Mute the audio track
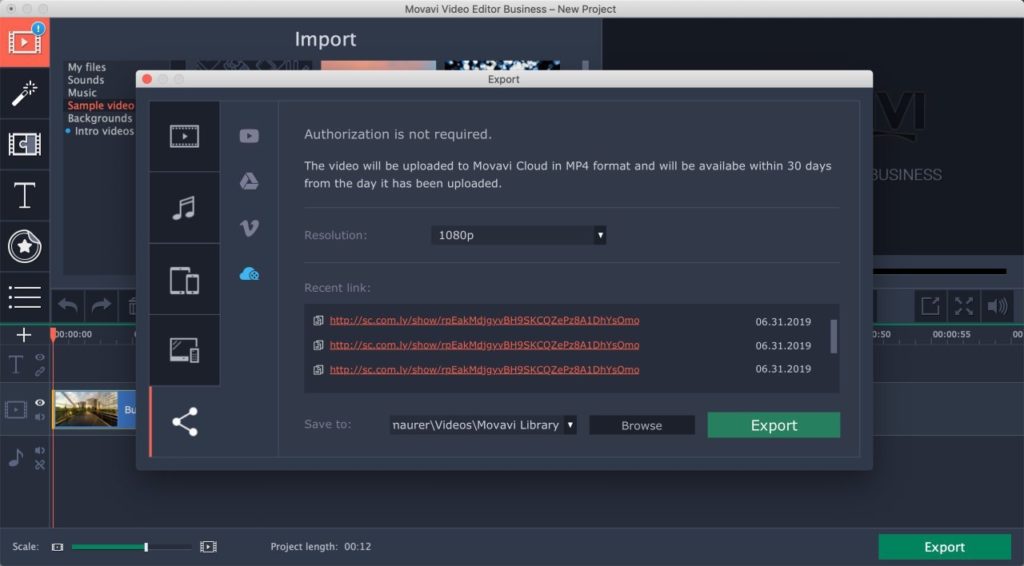The width and height of the screenshot is (1024, 566). click(40, 450)
